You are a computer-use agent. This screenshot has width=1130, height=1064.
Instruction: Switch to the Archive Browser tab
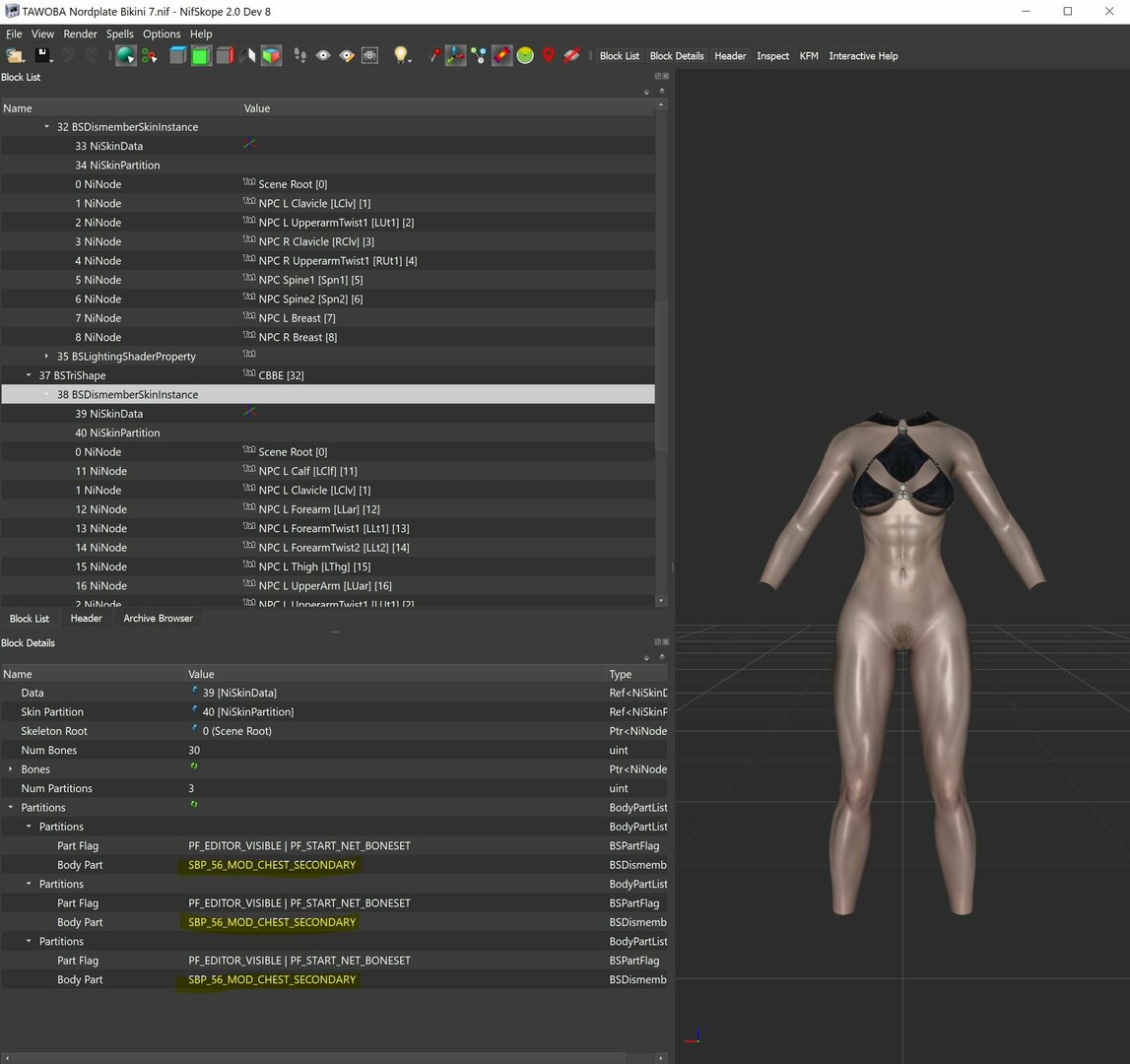tap(158, 619)
